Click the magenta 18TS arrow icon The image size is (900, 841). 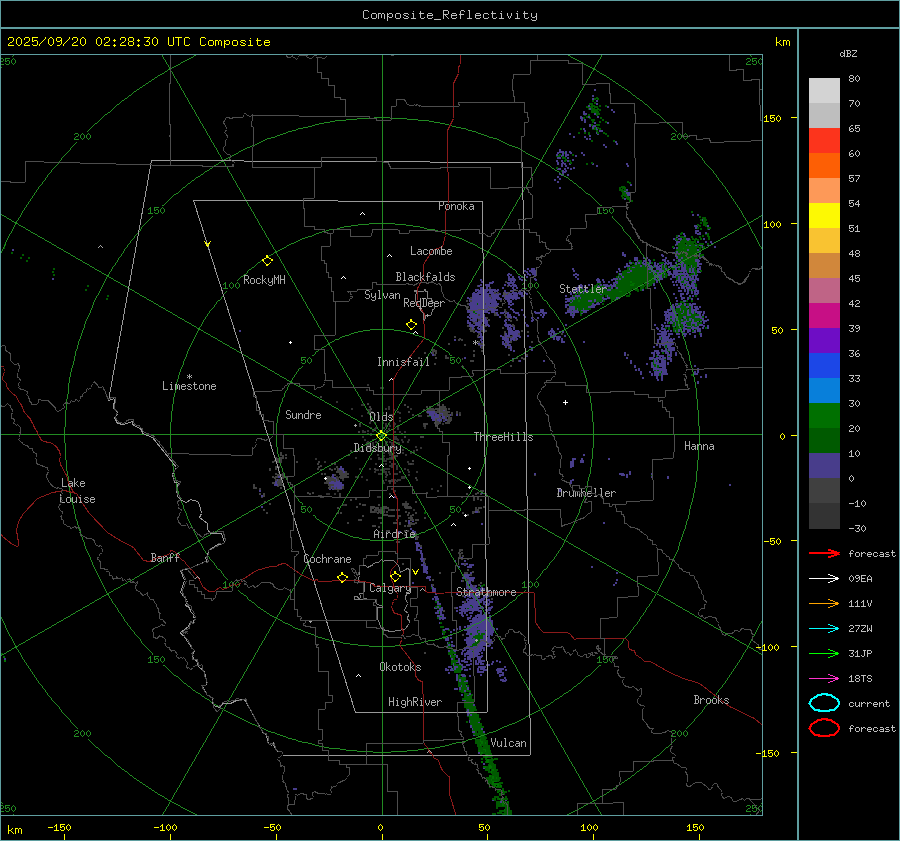(824, 678)
